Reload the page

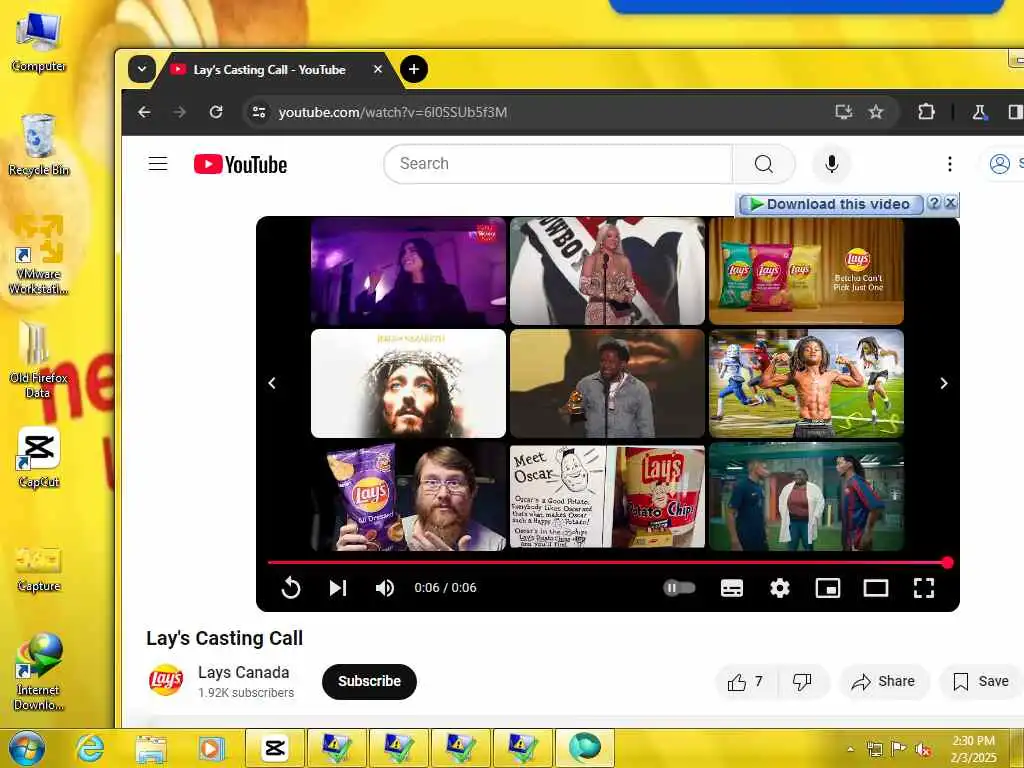pos(216,112)
